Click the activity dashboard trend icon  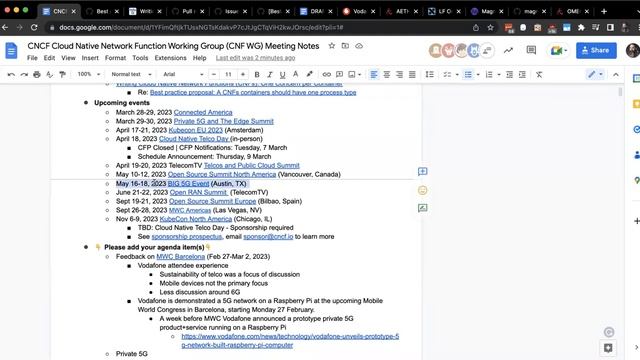click(508, 50)
